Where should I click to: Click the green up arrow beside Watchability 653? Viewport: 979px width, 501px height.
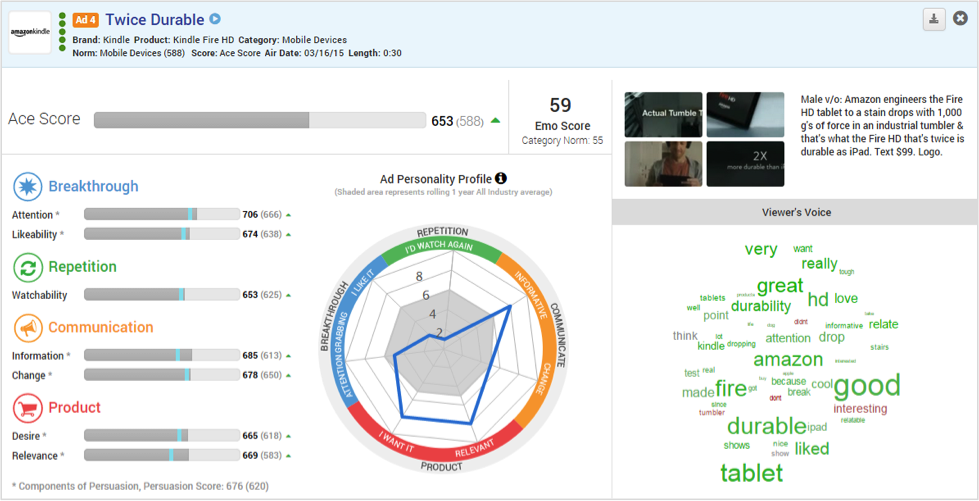pos(288,295)
